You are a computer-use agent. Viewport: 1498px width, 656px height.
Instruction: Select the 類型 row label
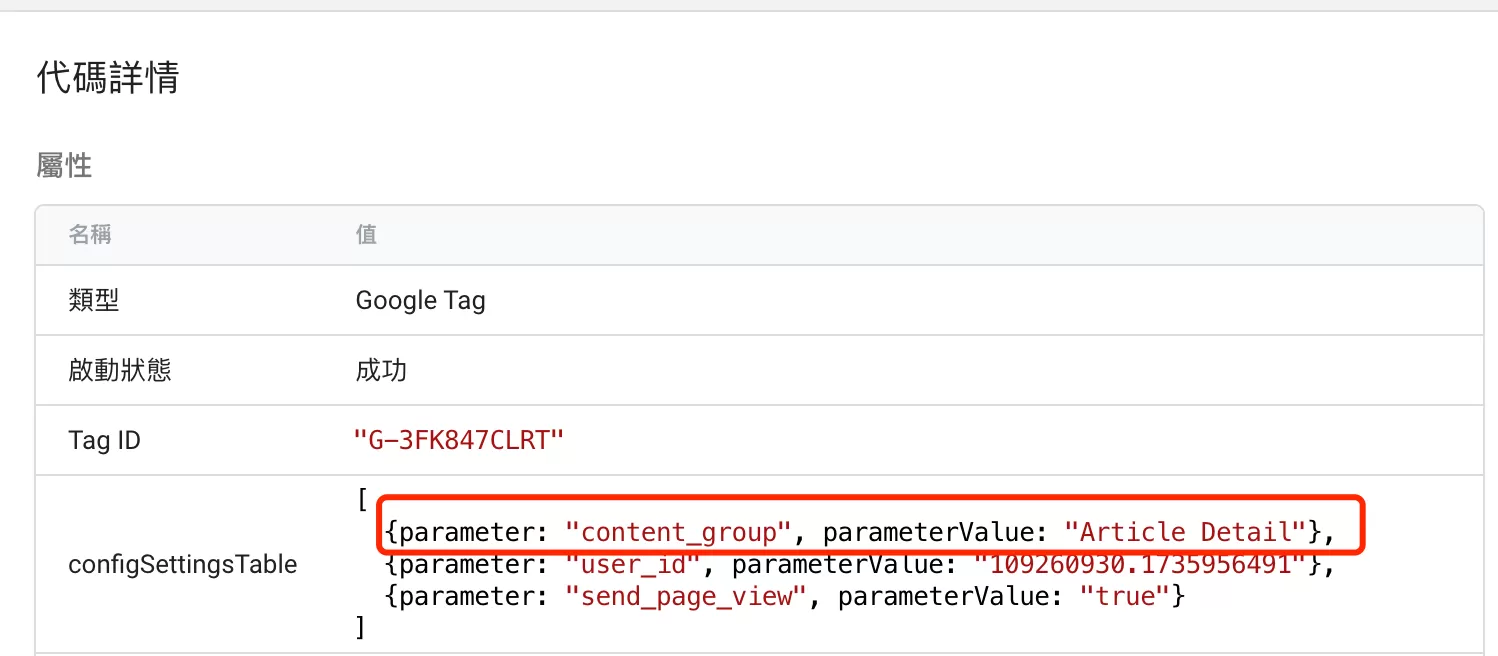(x=94, y=300)
